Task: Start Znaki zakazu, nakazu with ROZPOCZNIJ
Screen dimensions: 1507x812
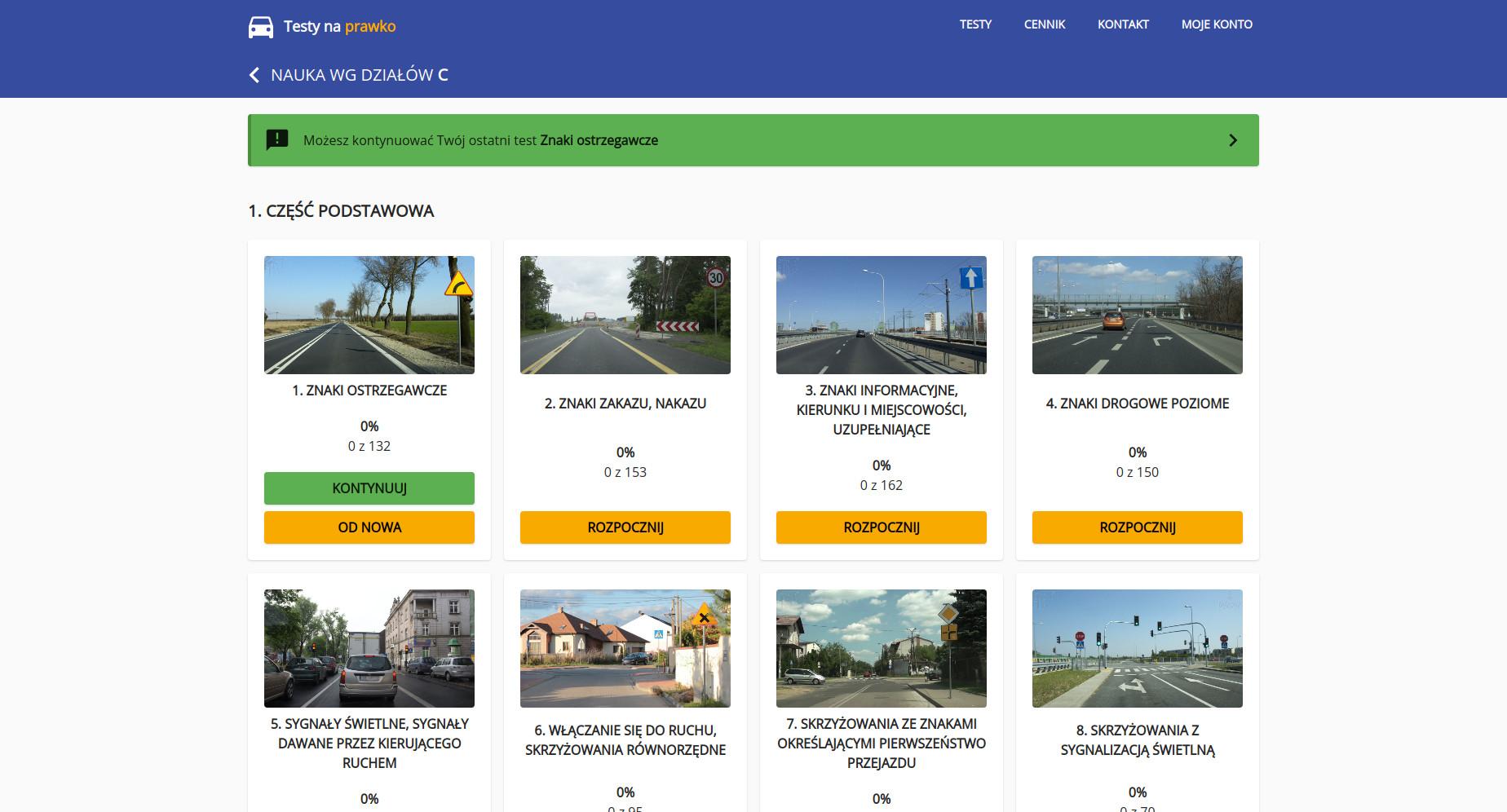Action: (x=625, y=527)
